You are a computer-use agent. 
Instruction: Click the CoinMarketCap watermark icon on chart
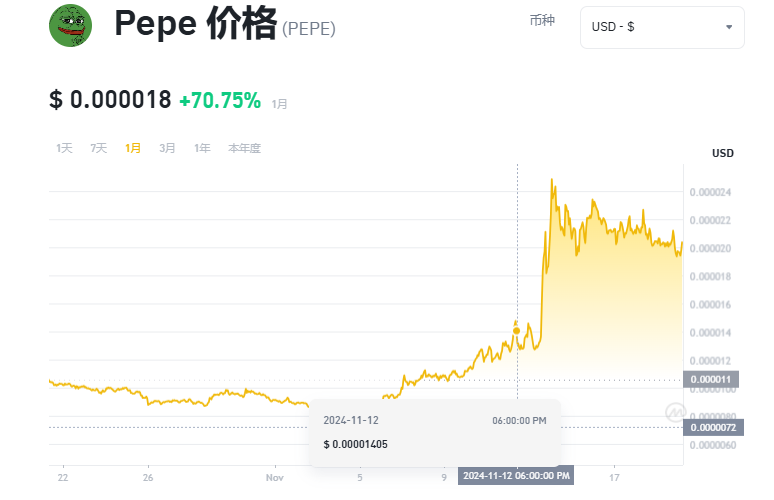674,412
